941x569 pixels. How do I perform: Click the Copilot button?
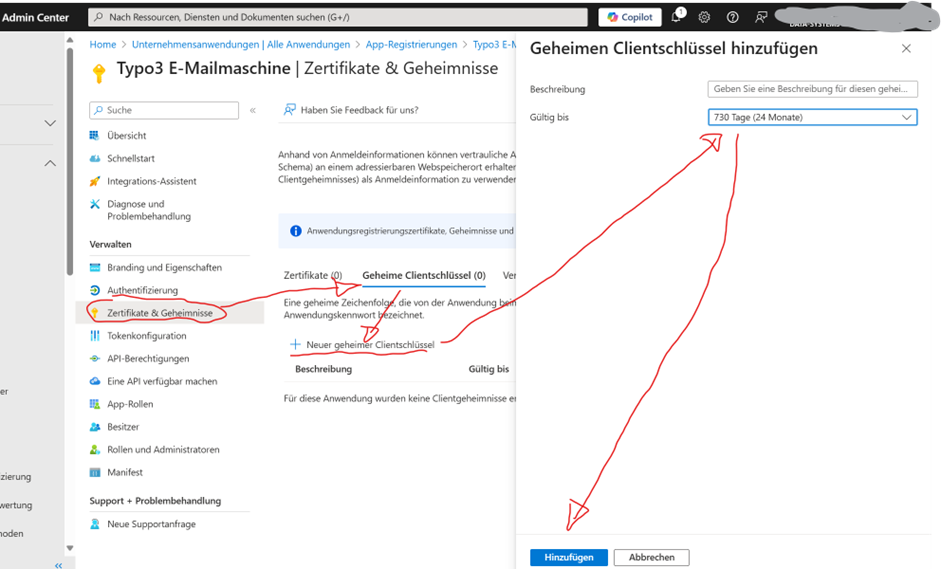tap(630, 17)
